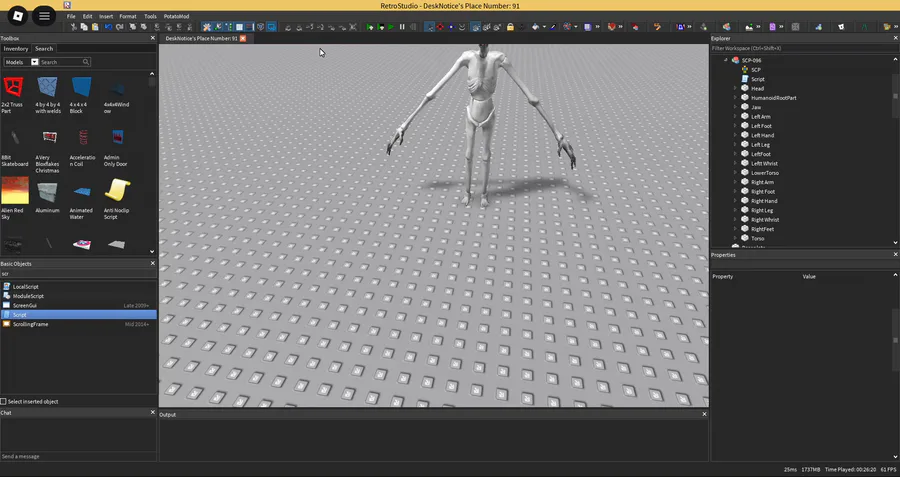Expand the HumanoidRootPart node
This screenshot has width=900, height=477.
coord(735,98)
